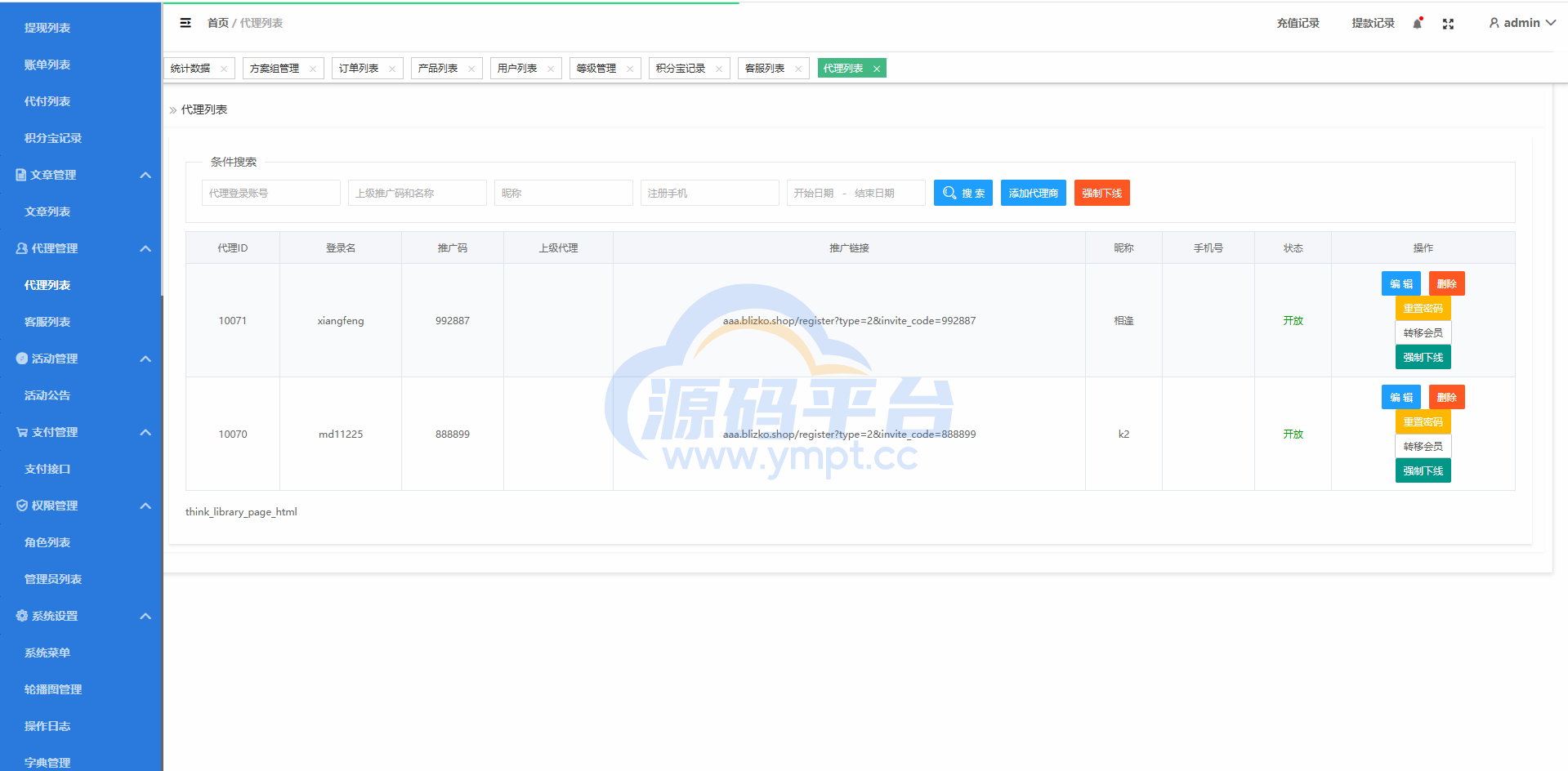This screenshot has height=771, width=1568.
Task: Focus 上级推广码和名称 search field
Action: [x=418, y=193]
